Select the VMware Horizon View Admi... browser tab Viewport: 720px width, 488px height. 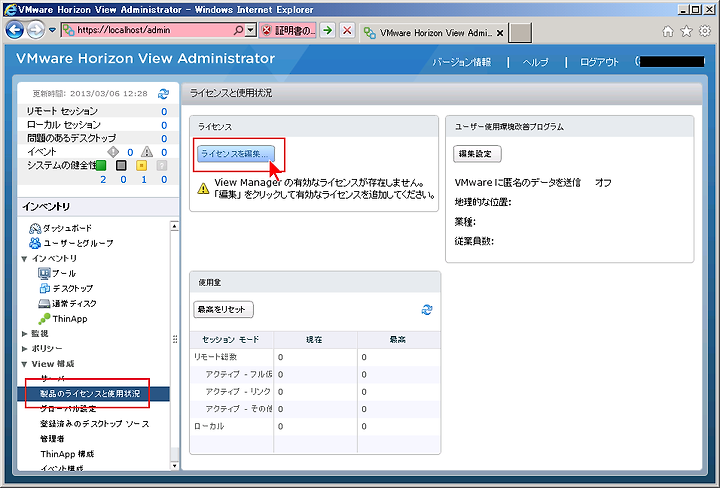click(428, 33)
